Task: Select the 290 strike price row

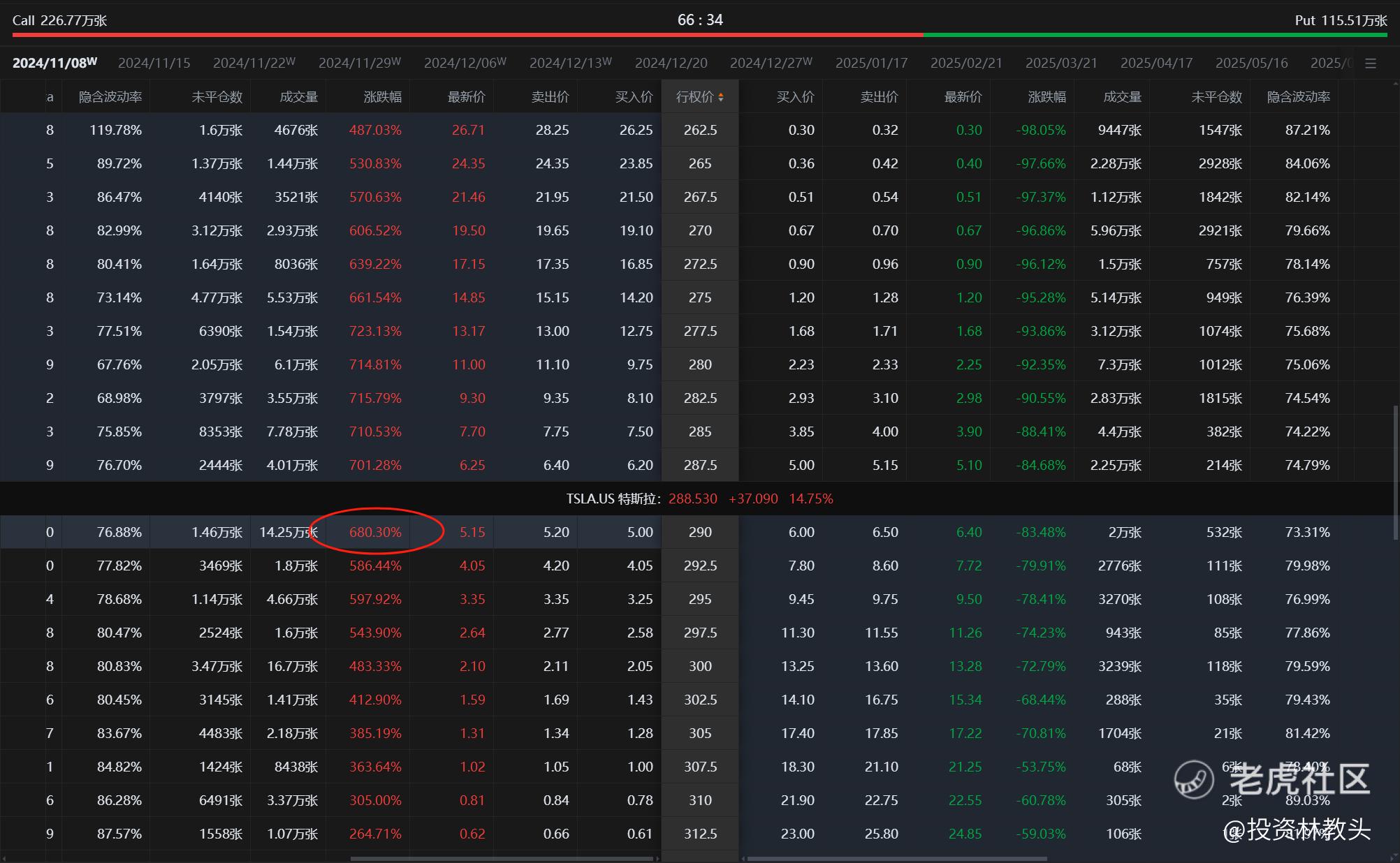Action: [700, 532]
